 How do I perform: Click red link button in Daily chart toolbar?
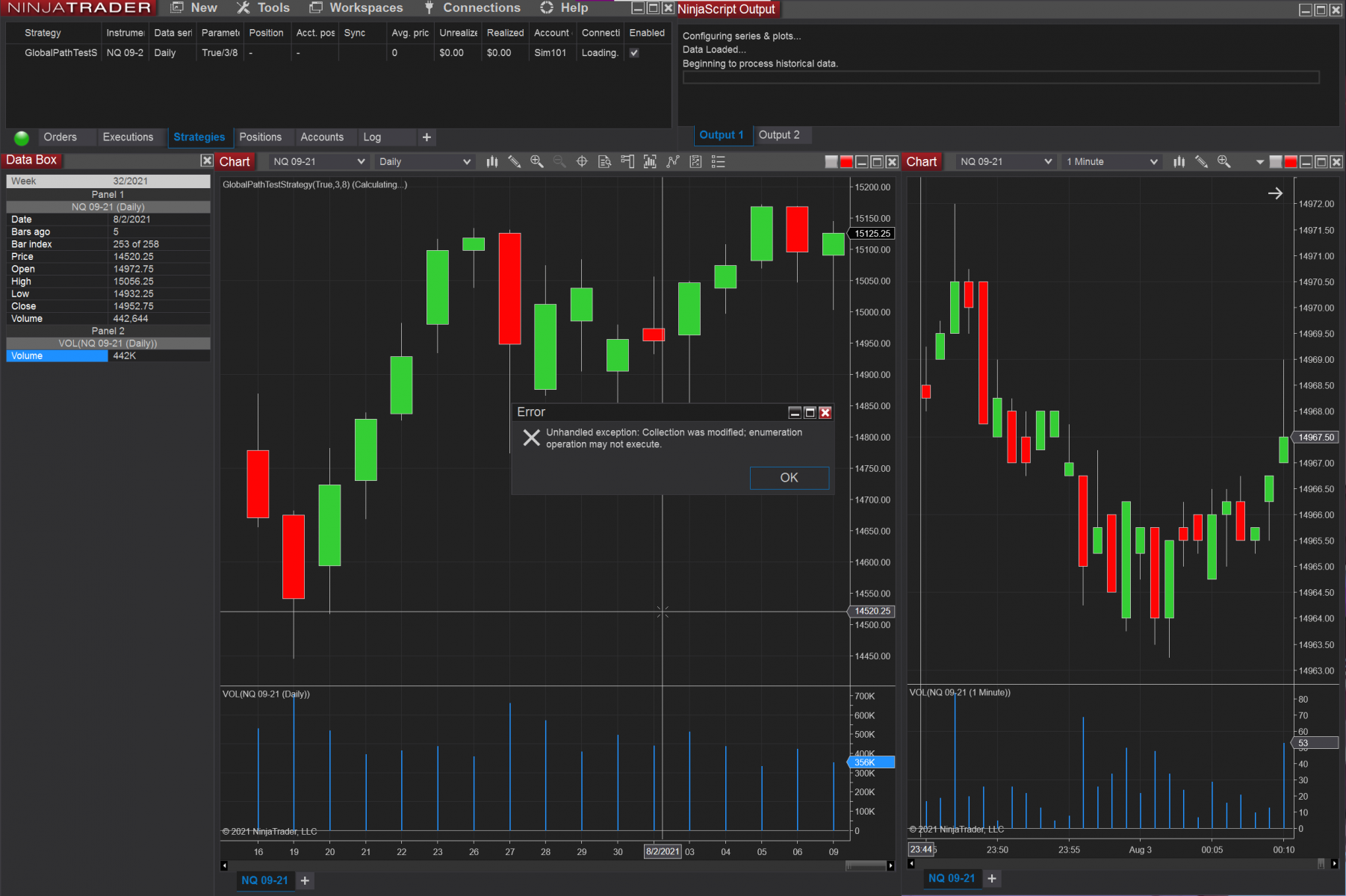click(846, 162)
